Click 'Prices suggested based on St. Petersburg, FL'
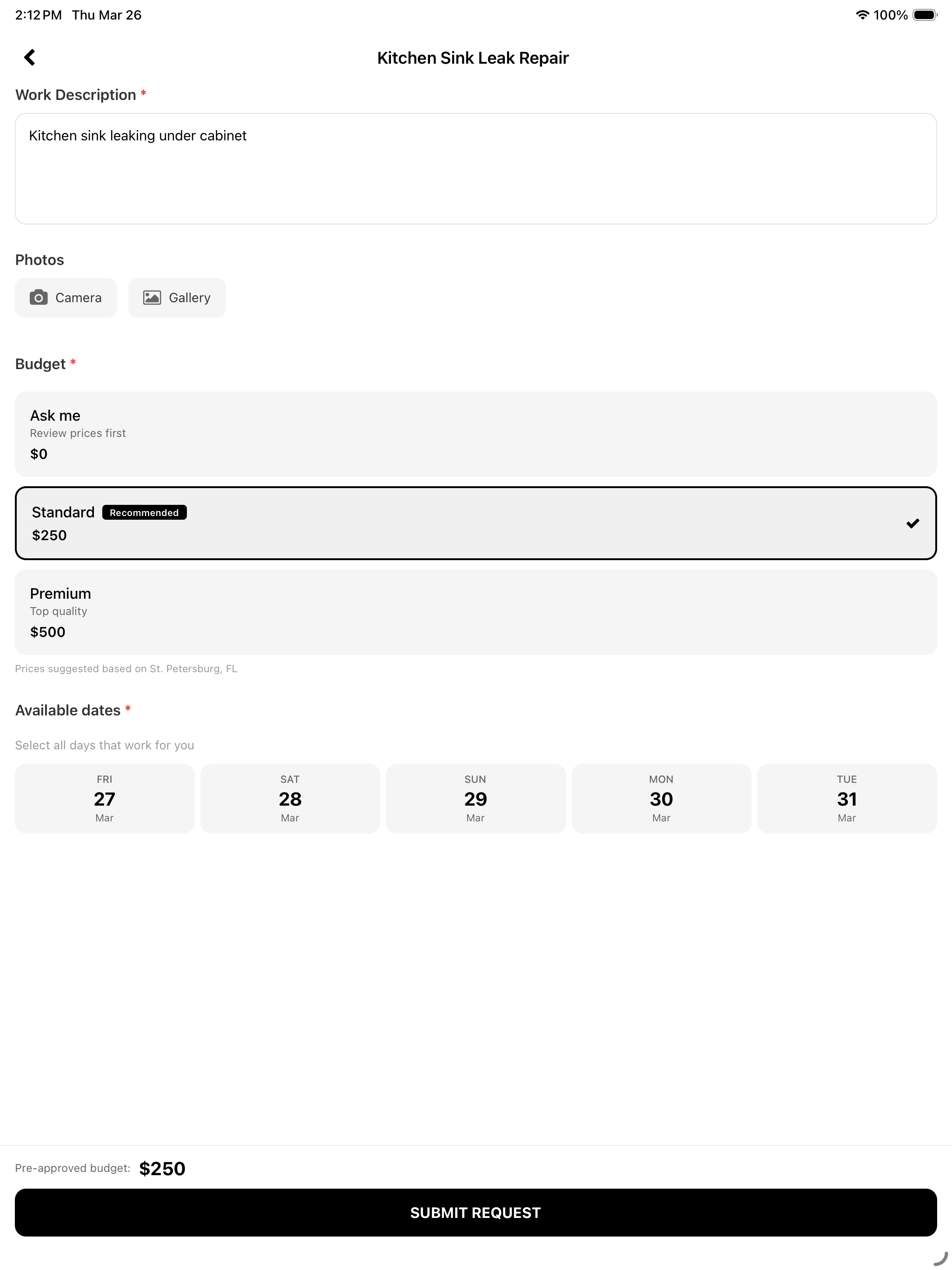Screen dimensions: 952x1270 pyautogui.click(x=126, y=668)
